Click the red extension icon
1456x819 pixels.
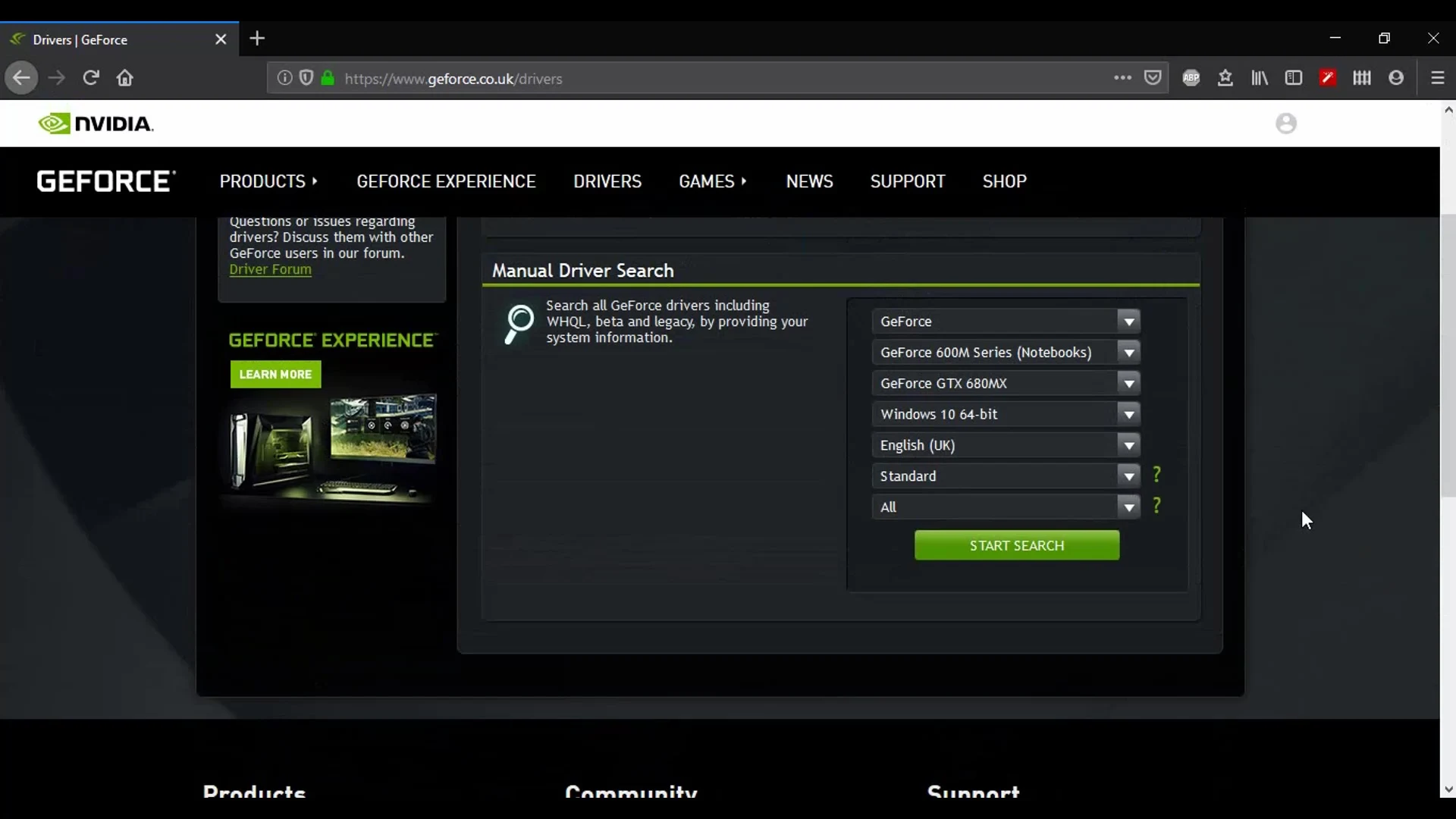tap(1328, 78)
